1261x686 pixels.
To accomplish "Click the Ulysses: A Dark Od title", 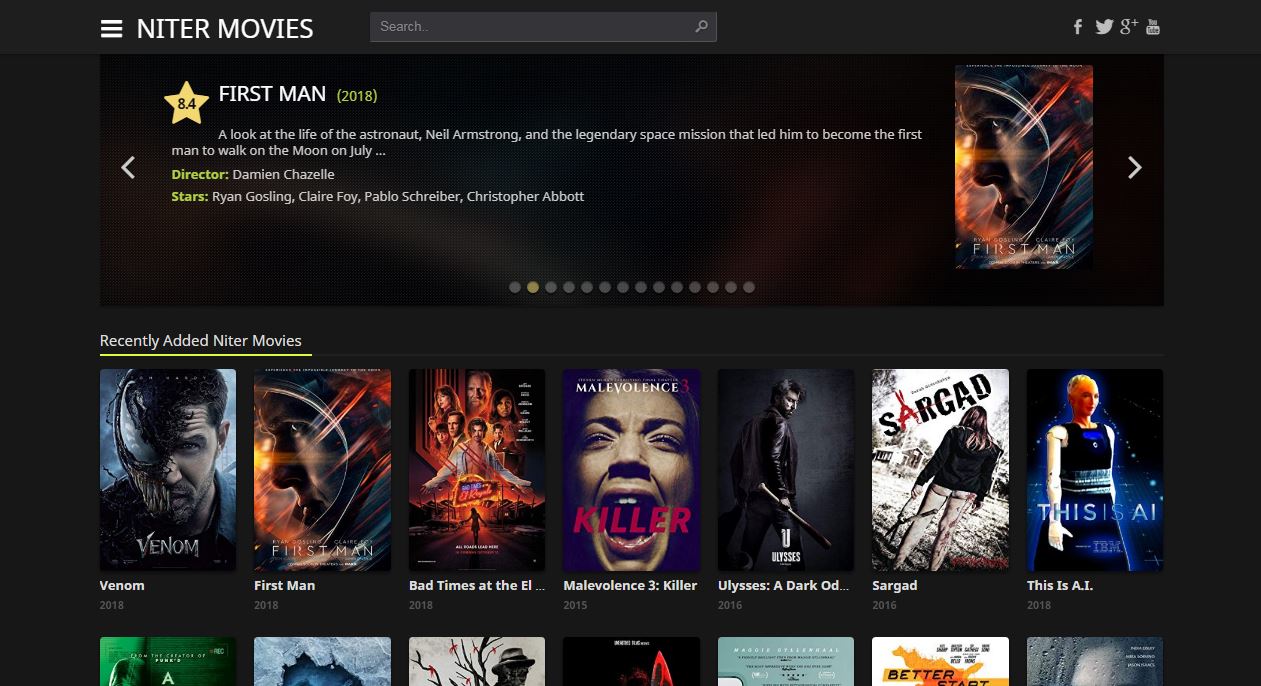I will 784,586.
